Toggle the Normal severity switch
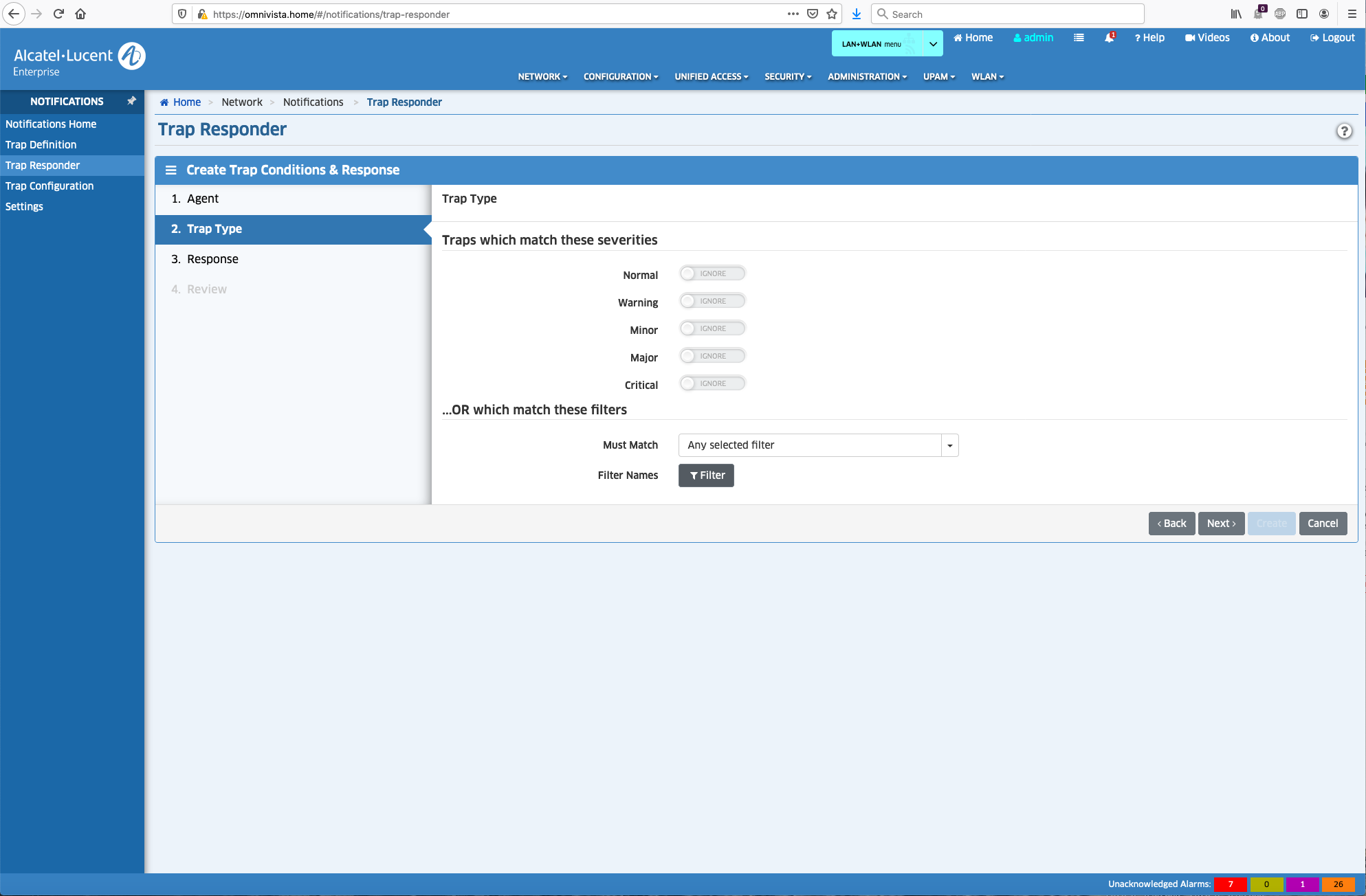This screenshot has height=896, width=1366. coord(712,273)
